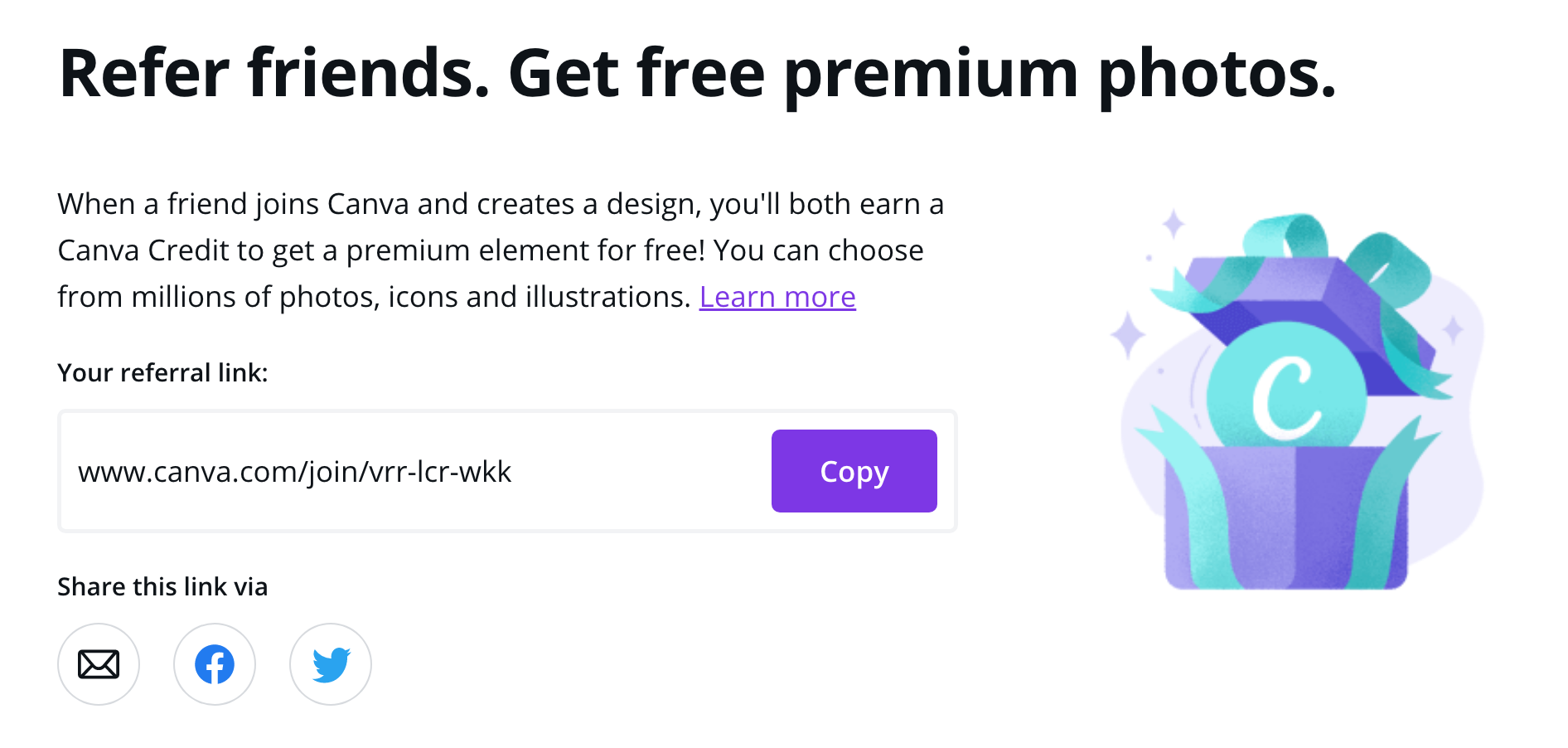Click the www.canva.com/join/vrr-lcr-wkk URL text
This screenshot has width=1568, height=748.
click(x=295, y=472)
